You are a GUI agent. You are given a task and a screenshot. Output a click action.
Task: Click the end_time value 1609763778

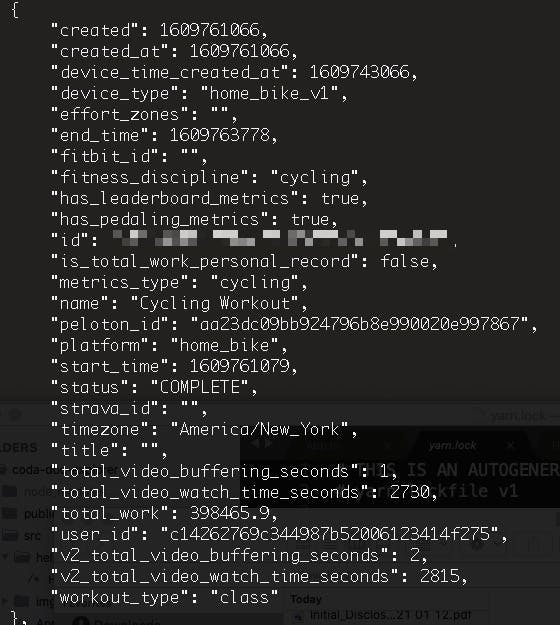220,135
